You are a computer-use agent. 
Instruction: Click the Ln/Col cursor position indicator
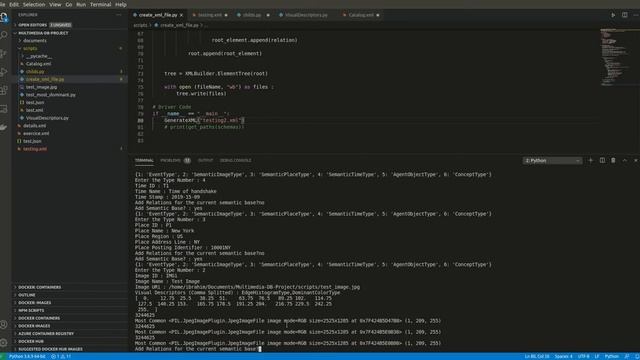[537, 356]
